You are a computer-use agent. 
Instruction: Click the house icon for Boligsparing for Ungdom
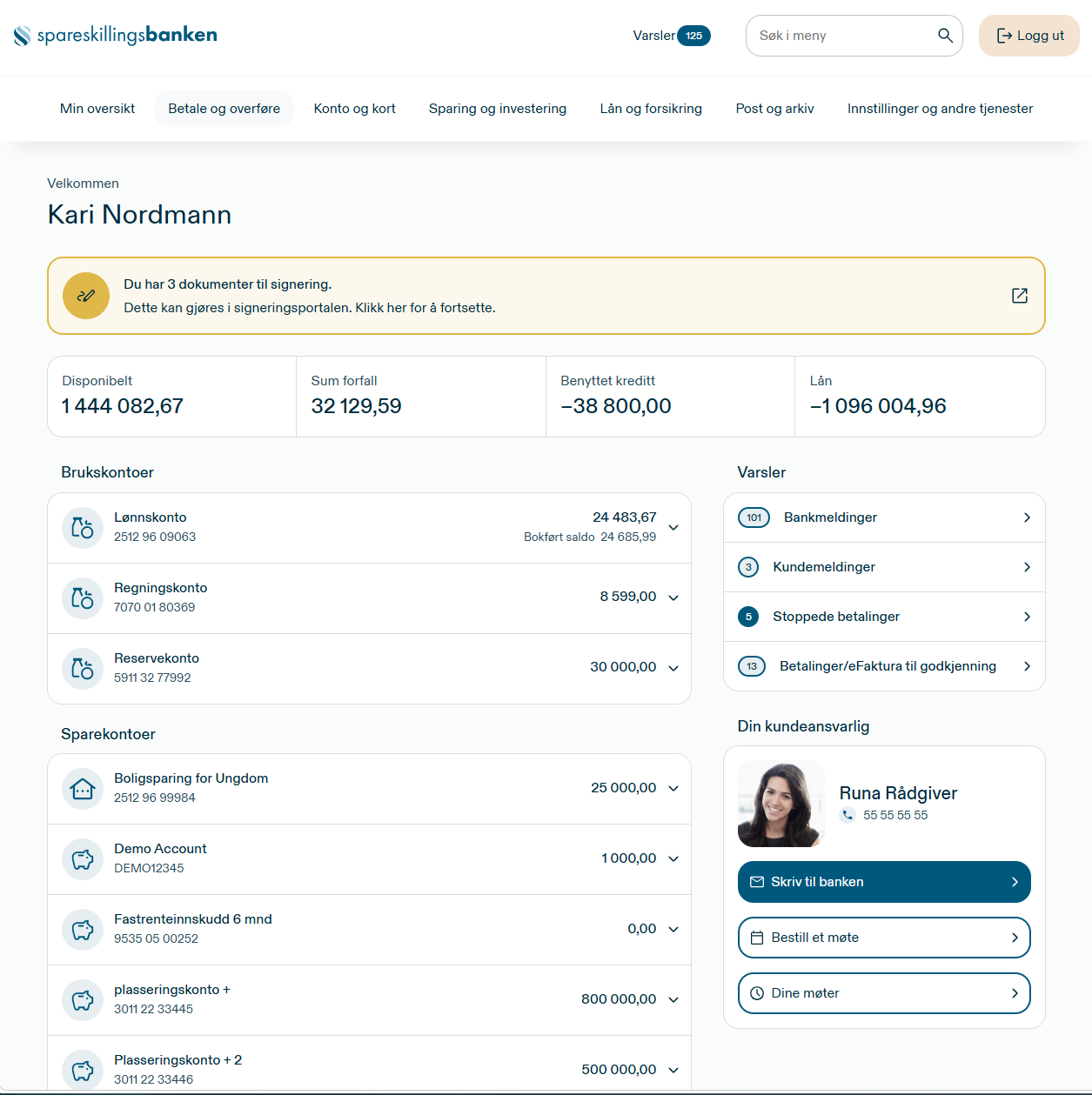83,788
